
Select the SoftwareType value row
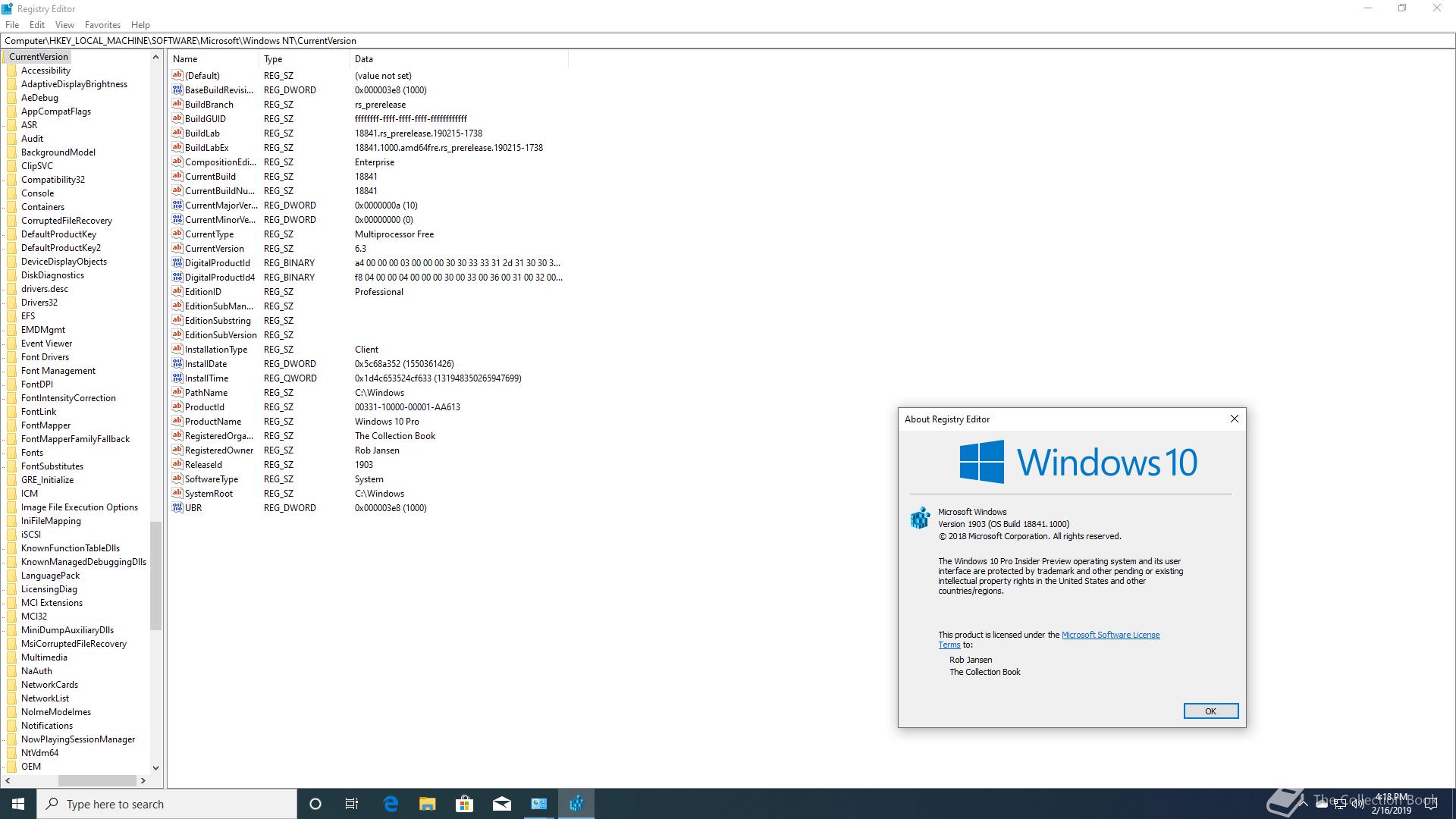[368, 479]
